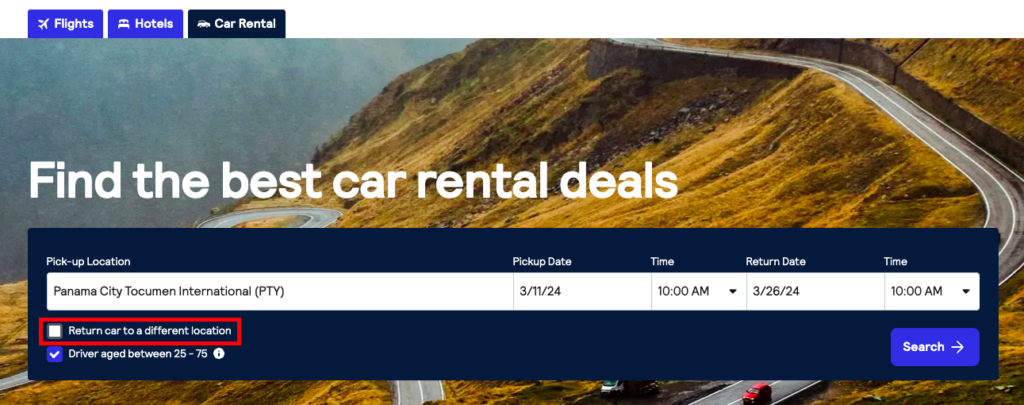Click the car icon on Car Rental tab
Viewport: 1024px width, 405px height.
(204, 23)
